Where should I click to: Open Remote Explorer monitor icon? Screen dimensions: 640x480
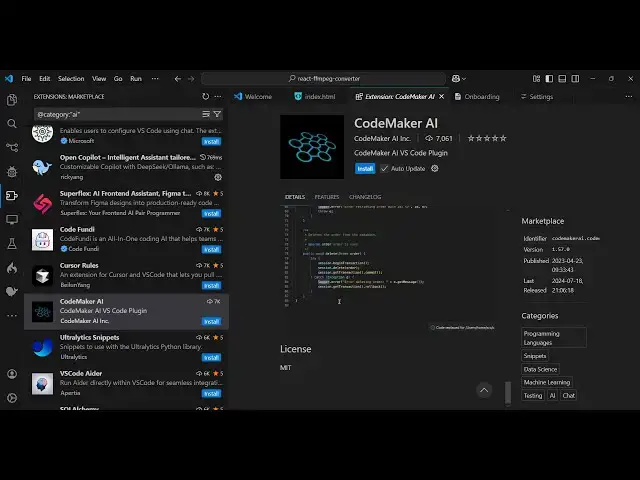click(x=12, y=220)
